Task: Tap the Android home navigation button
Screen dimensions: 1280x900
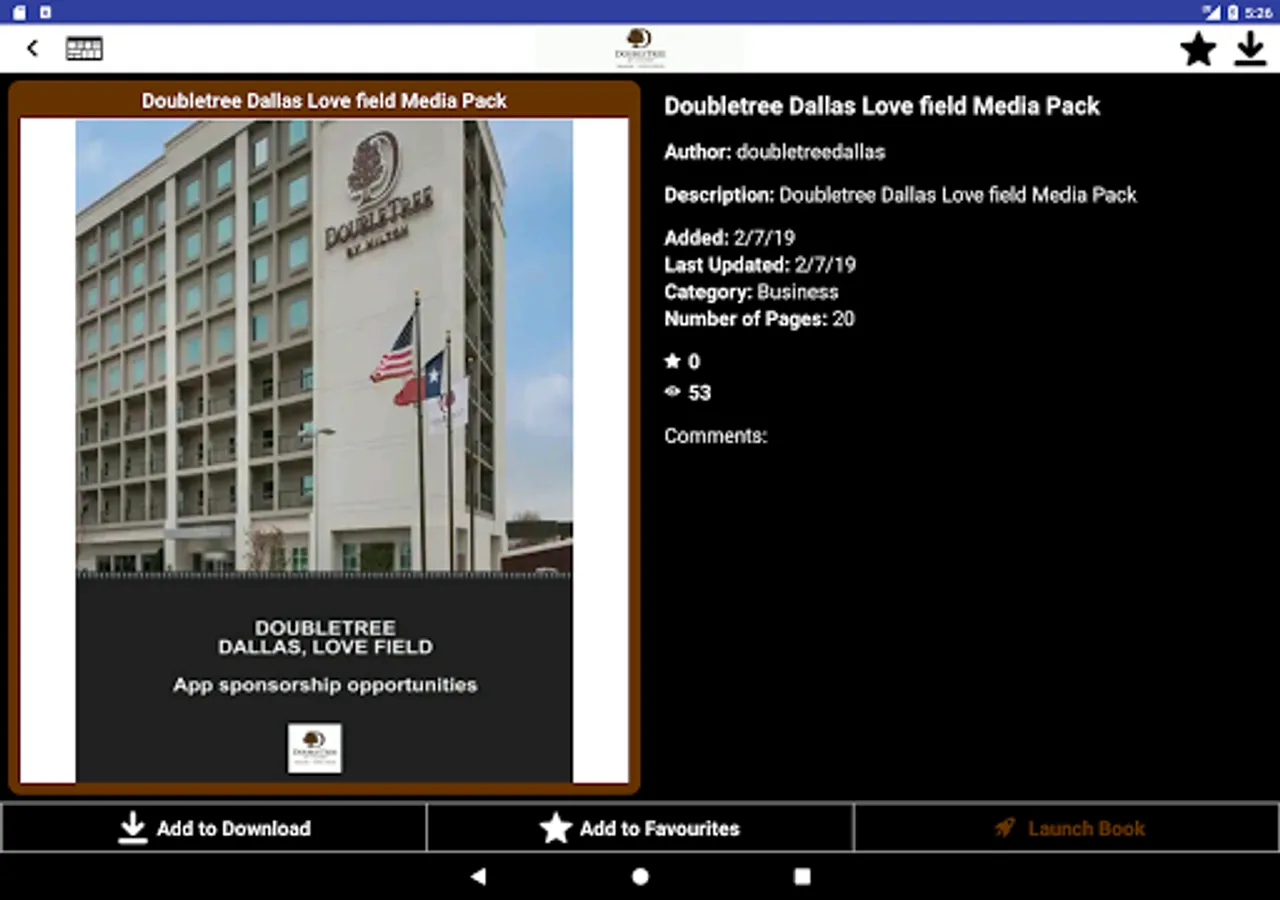Action: [x=640, y=876]
